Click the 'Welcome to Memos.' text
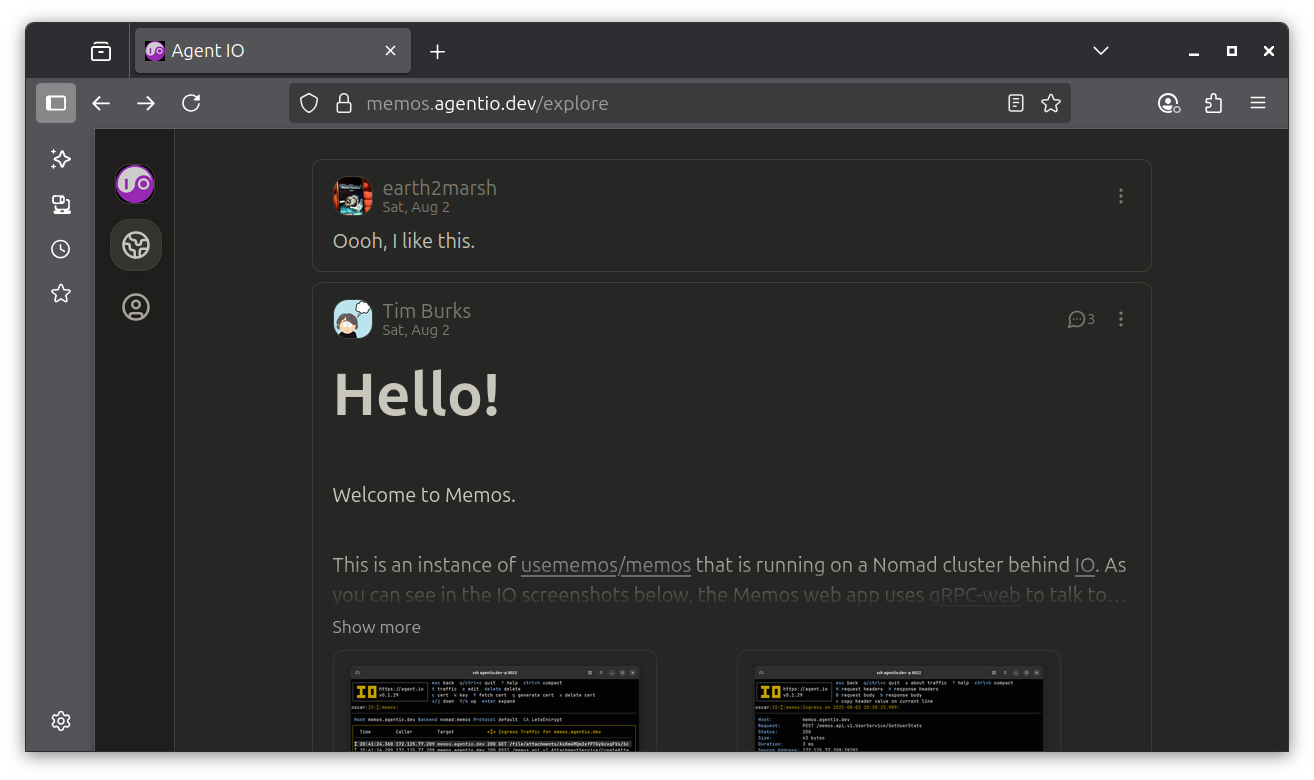The width and height of the screenshot is (1314, 780). (x=424, y=495)
